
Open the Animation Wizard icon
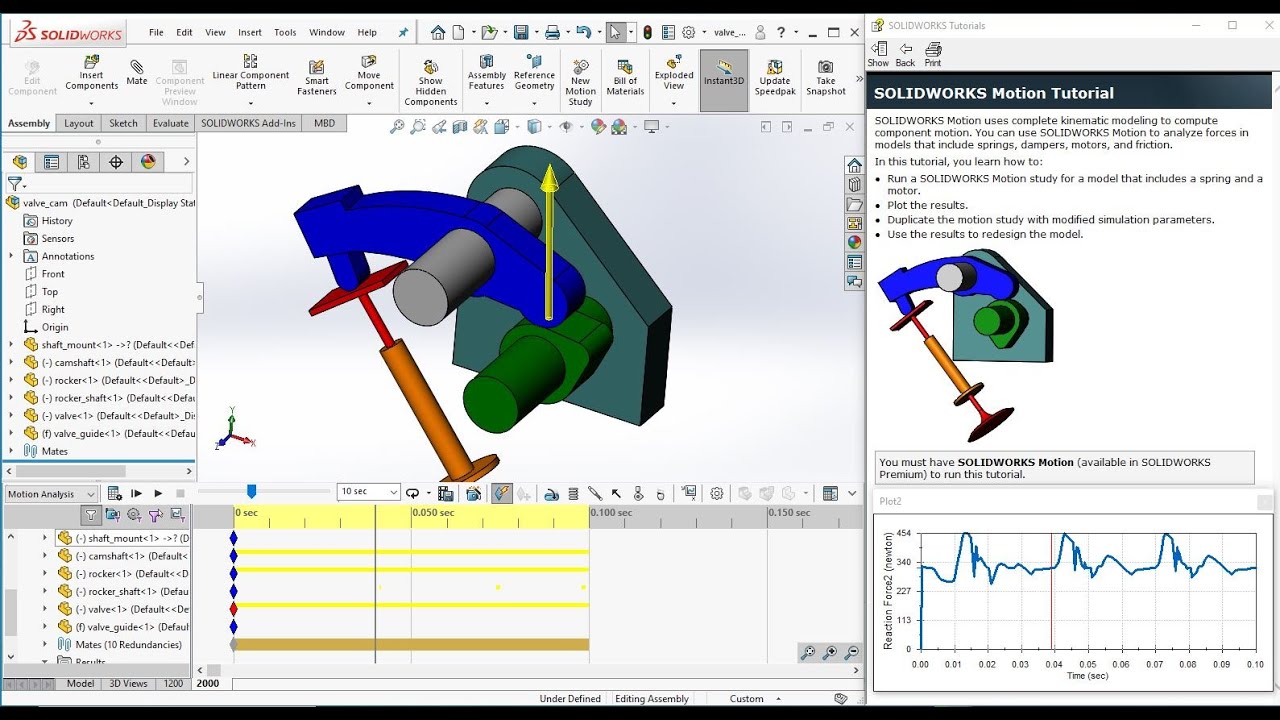click(x=474, y=493)
